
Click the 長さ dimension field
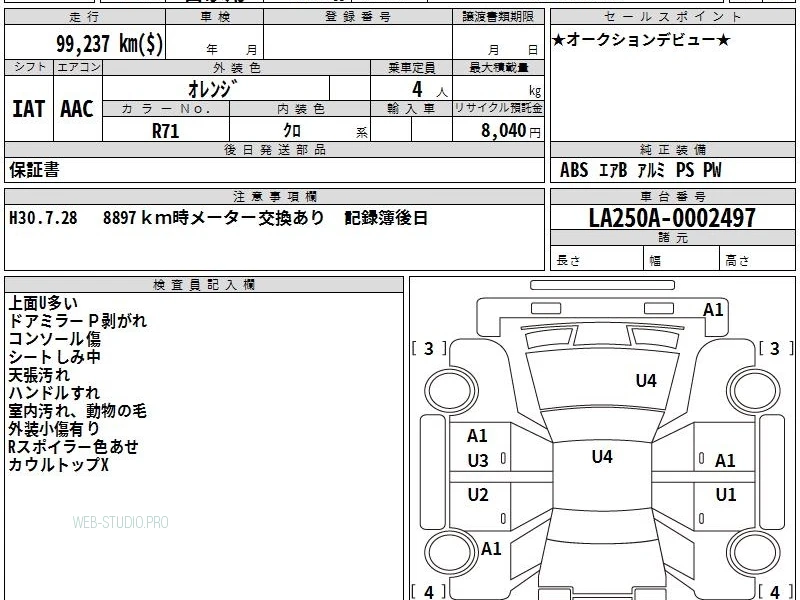pyautogui.click(x=597, y=259)
